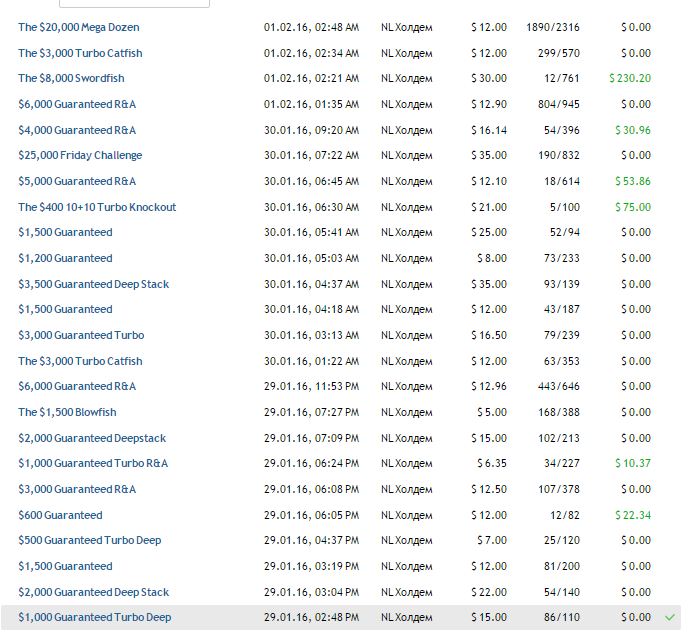This screenshot has width=696, height=636.
Task: Click the $3,000 Guaranteed Turbo link
Action: 81,335
